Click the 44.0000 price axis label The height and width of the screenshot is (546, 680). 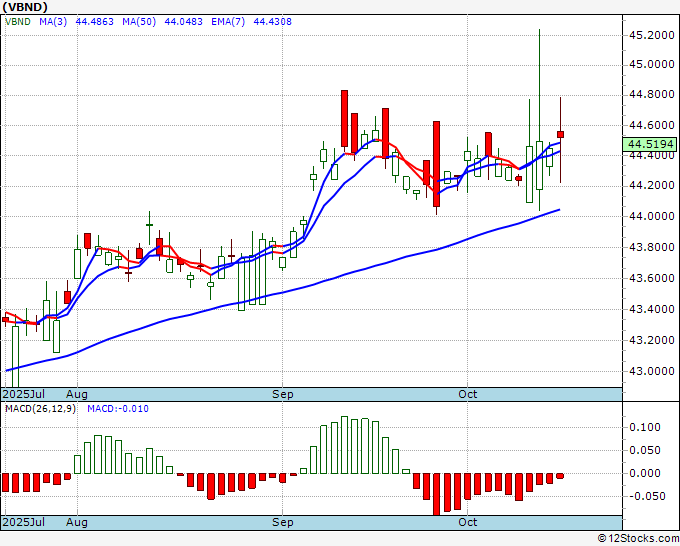pos(652,216)
